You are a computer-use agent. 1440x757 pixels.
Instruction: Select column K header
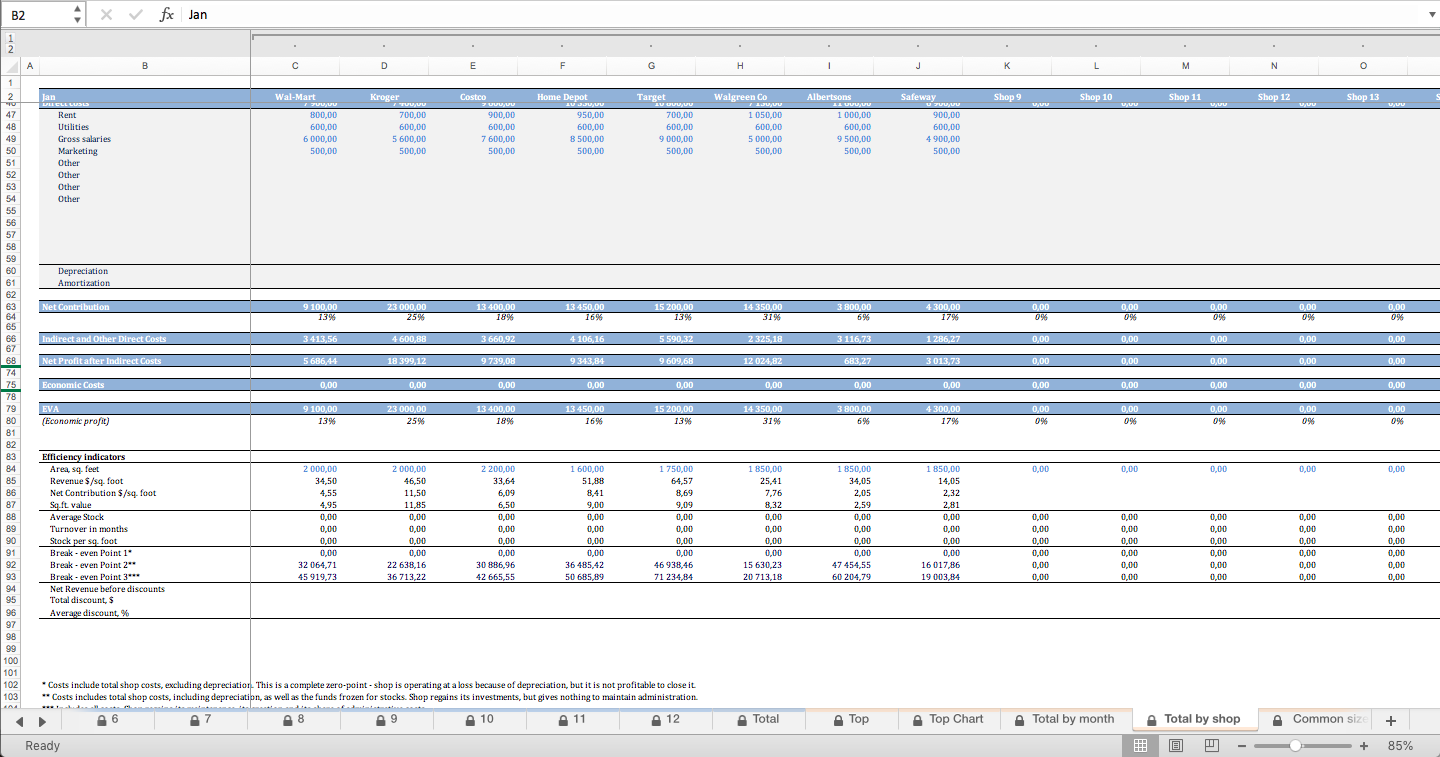point(1007,66)
